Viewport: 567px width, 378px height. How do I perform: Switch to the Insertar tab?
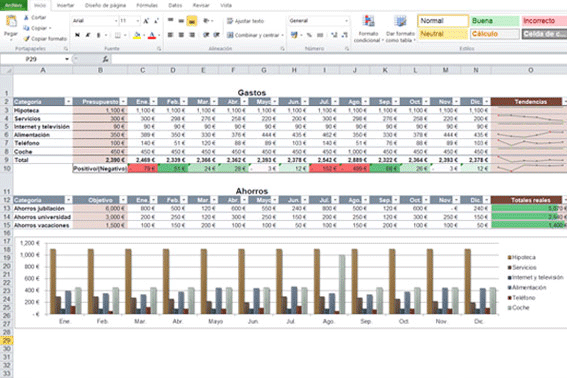point(65,5)
